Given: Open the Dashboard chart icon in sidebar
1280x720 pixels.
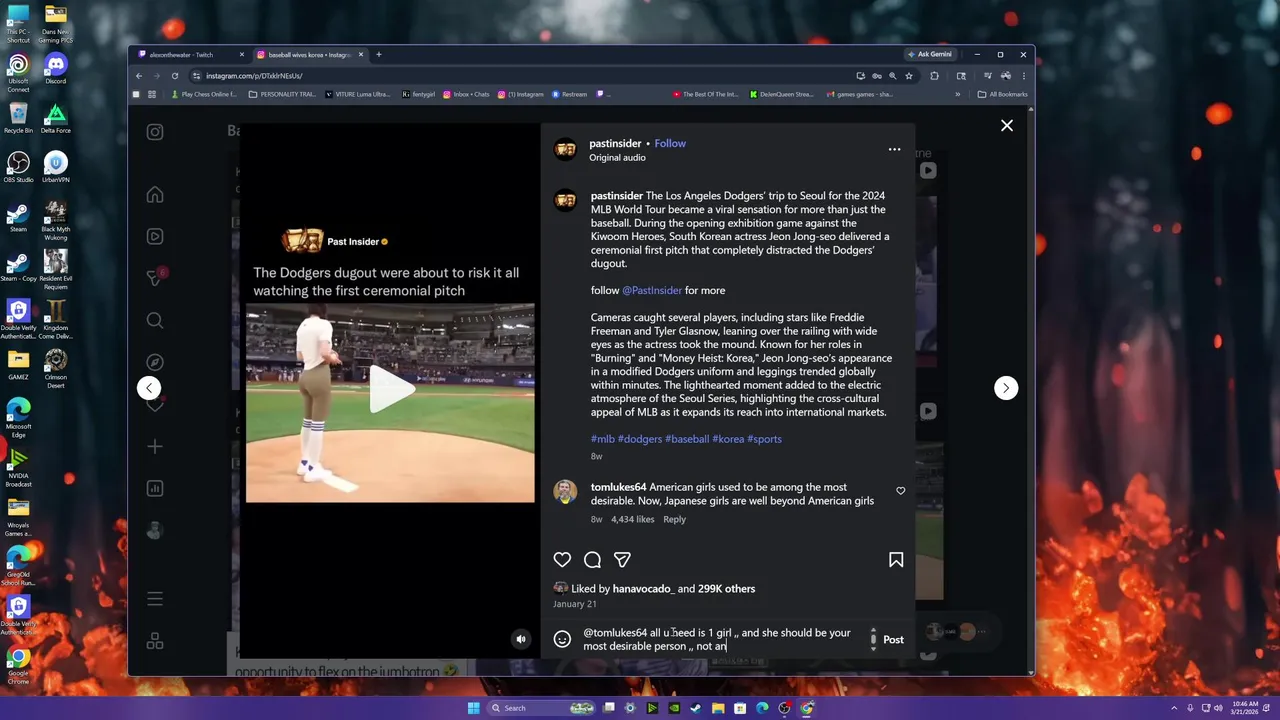Looking at the screenshot, I should (x=155, y=488).
